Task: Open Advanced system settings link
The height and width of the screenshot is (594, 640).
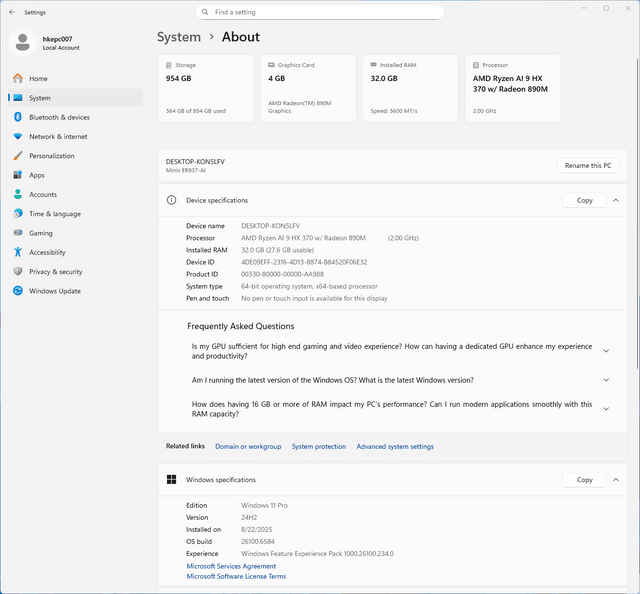Action: [x=395, y=446]
